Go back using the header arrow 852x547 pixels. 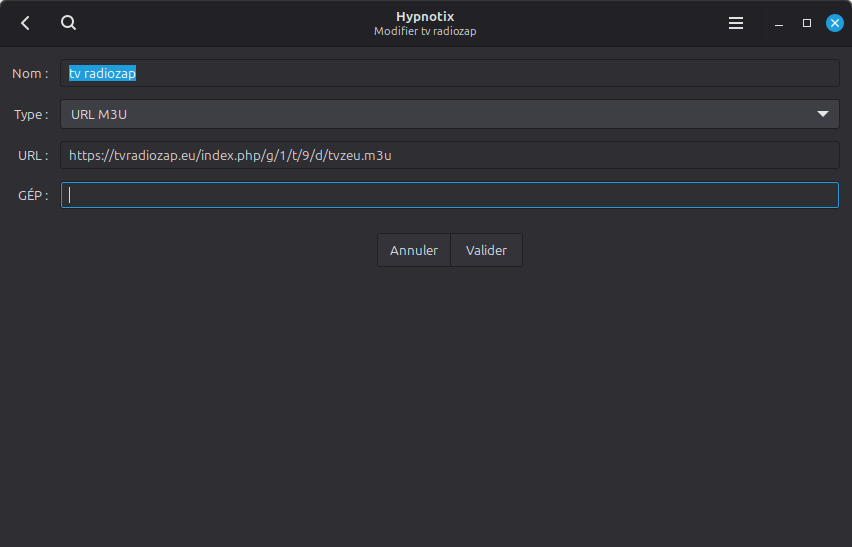click(25, 23)
